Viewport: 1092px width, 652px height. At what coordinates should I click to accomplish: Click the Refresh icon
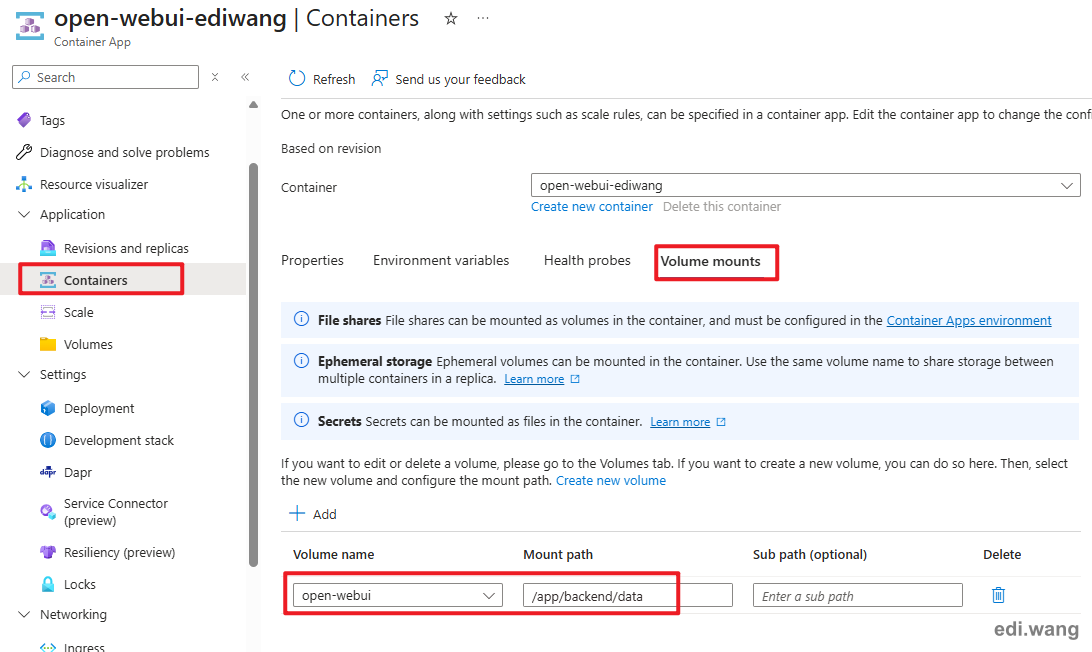click(x=297, y=78)
